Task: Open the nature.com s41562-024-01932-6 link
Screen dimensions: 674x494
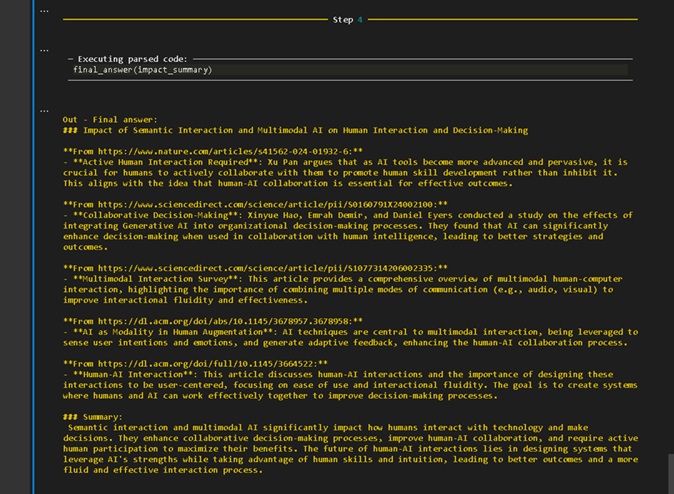Action: (225, 151)
